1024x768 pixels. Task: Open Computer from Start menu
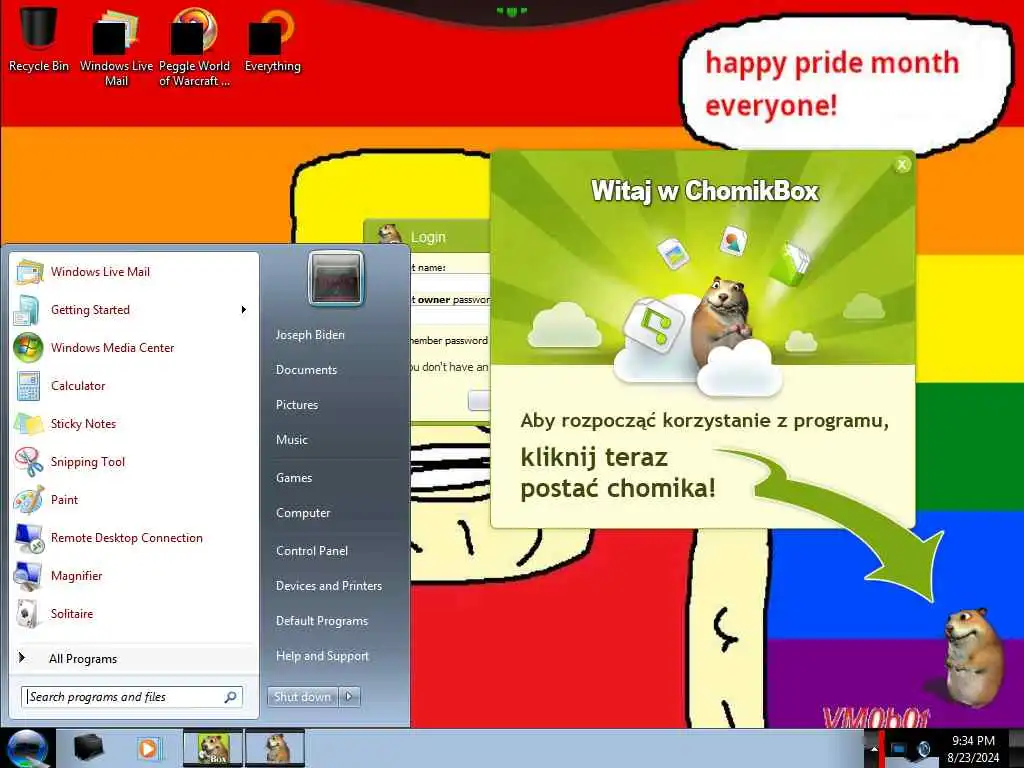pyautogui.click(x=303, y=513)
